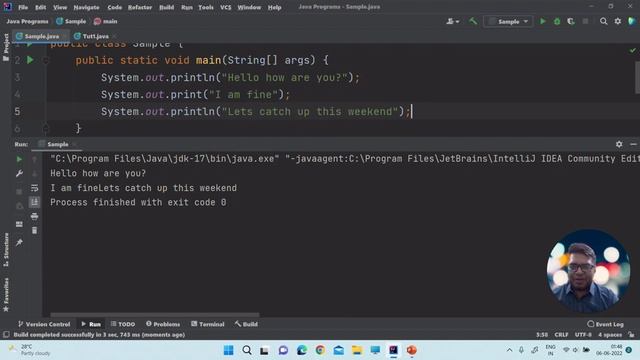Open the Window menu

tap(249, 7)
